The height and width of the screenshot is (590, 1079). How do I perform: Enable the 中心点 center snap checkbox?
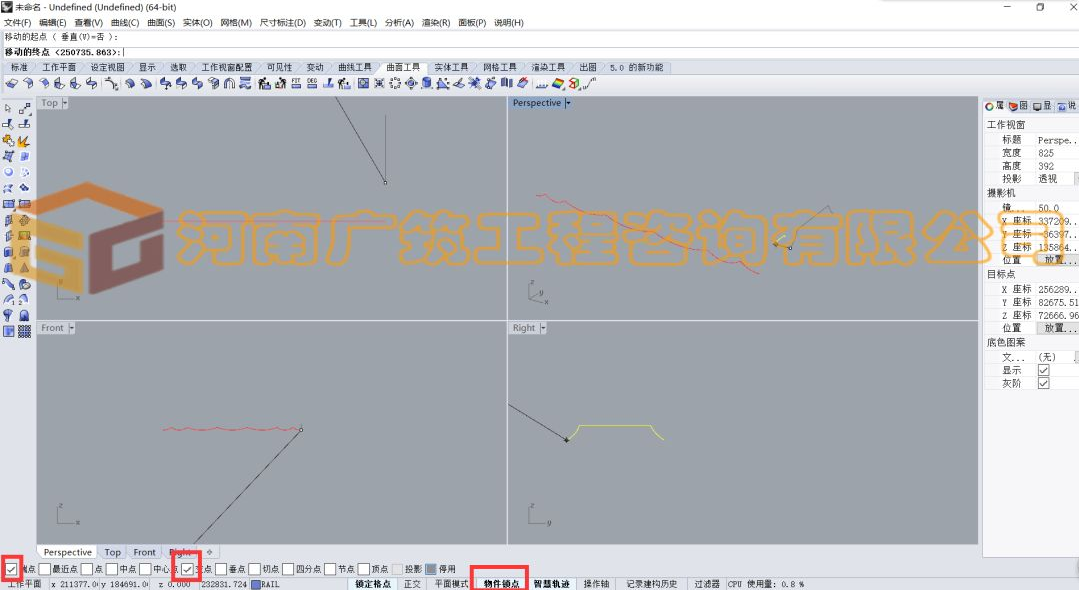[x=145, y=569]
